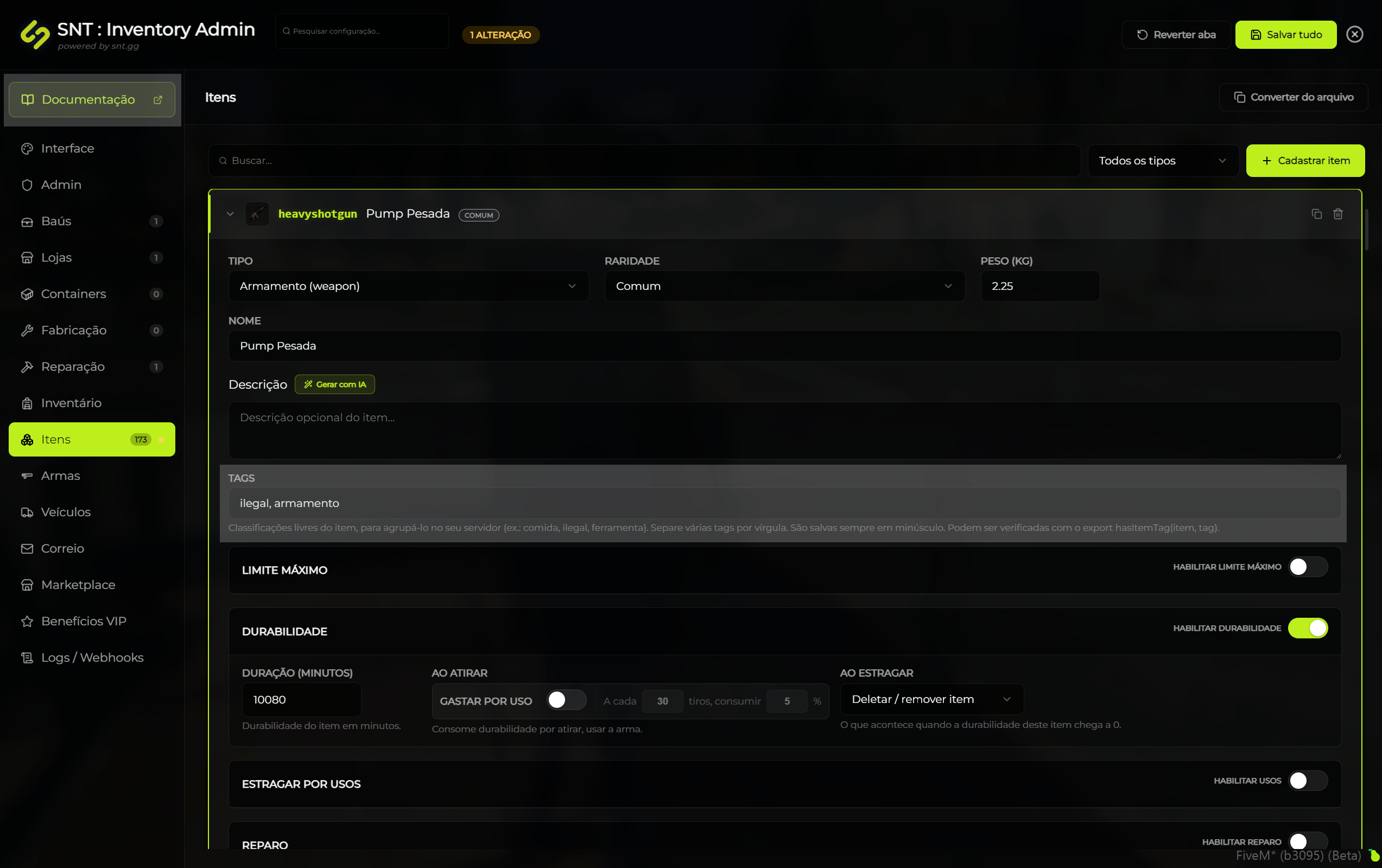The width and height of the screenshot is (1382, 868).
Task: Select the Itens tab in sidebar
Action: (92, 440)
